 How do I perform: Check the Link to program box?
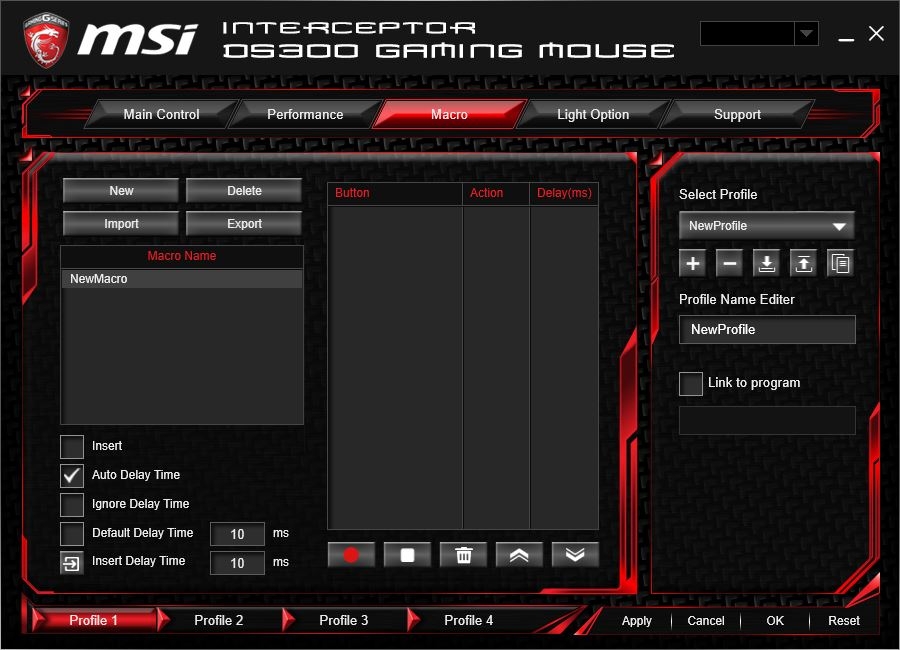691,384
